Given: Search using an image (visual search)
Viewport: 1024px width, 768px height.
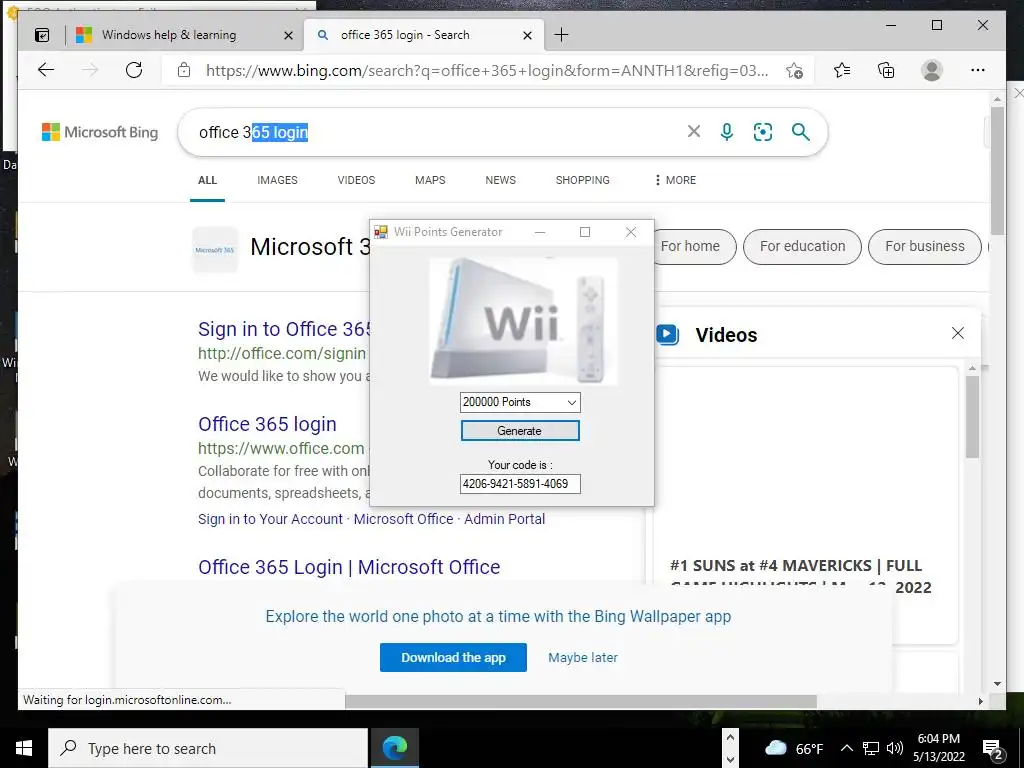Looking at the screenshot, I should 763,132.
